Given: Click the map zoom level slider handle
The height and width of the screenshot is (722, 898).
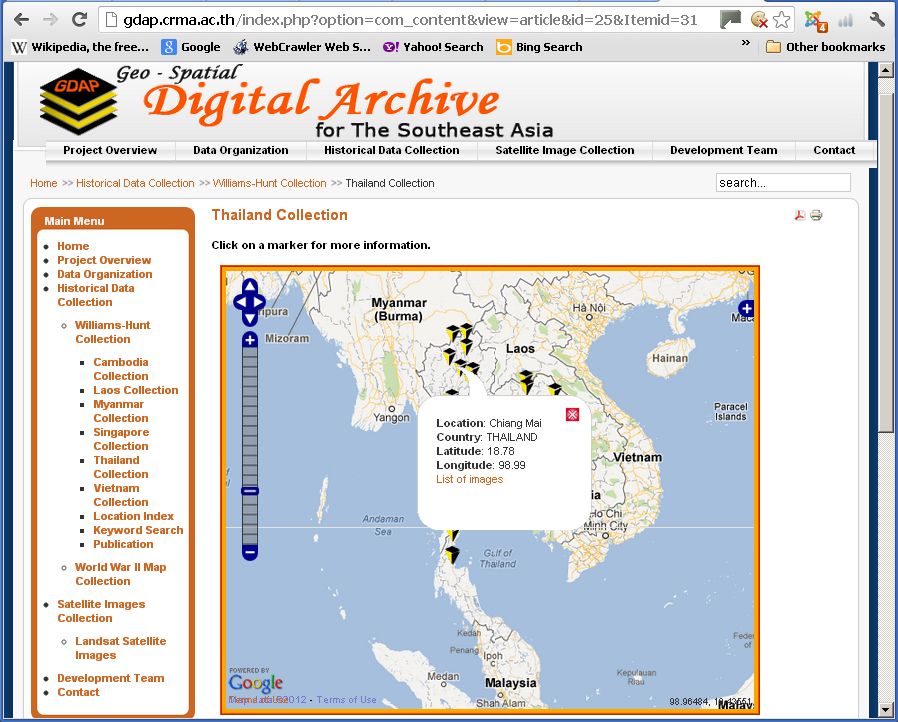Looking at the screenshot, I should coord(250,491).
